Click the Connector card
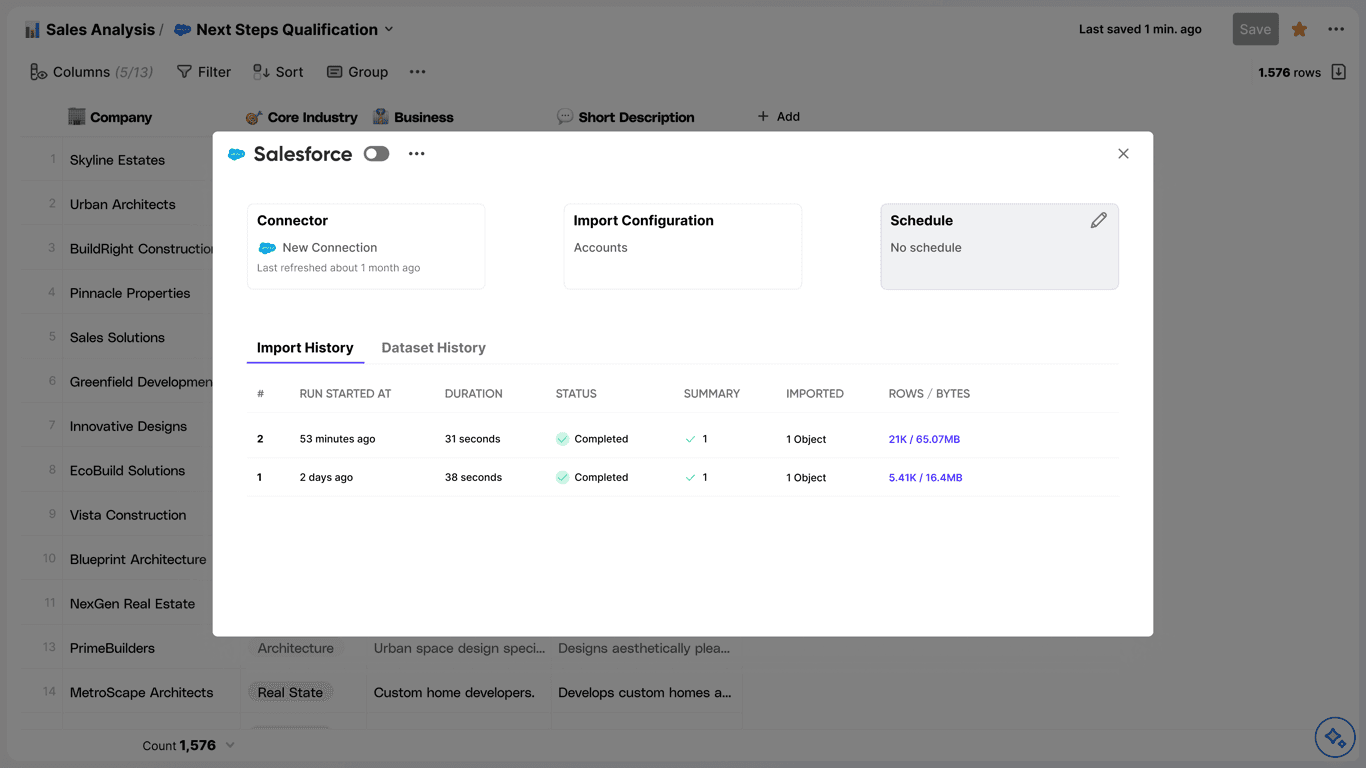 click(x=366, y=247)
